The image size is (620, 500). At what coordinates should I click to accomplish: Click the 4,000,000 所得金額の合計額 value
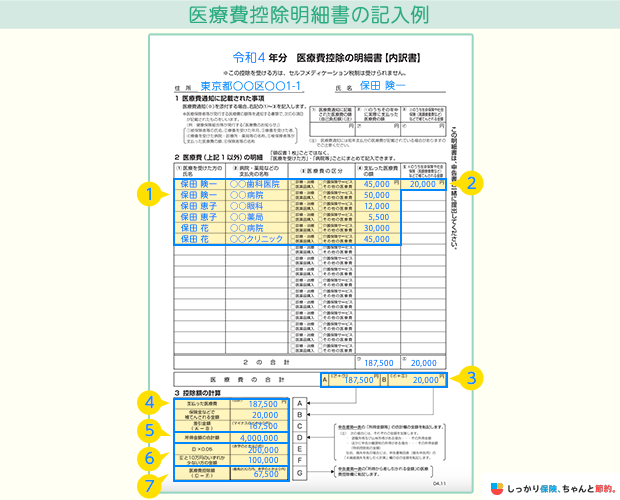point(259,438)
